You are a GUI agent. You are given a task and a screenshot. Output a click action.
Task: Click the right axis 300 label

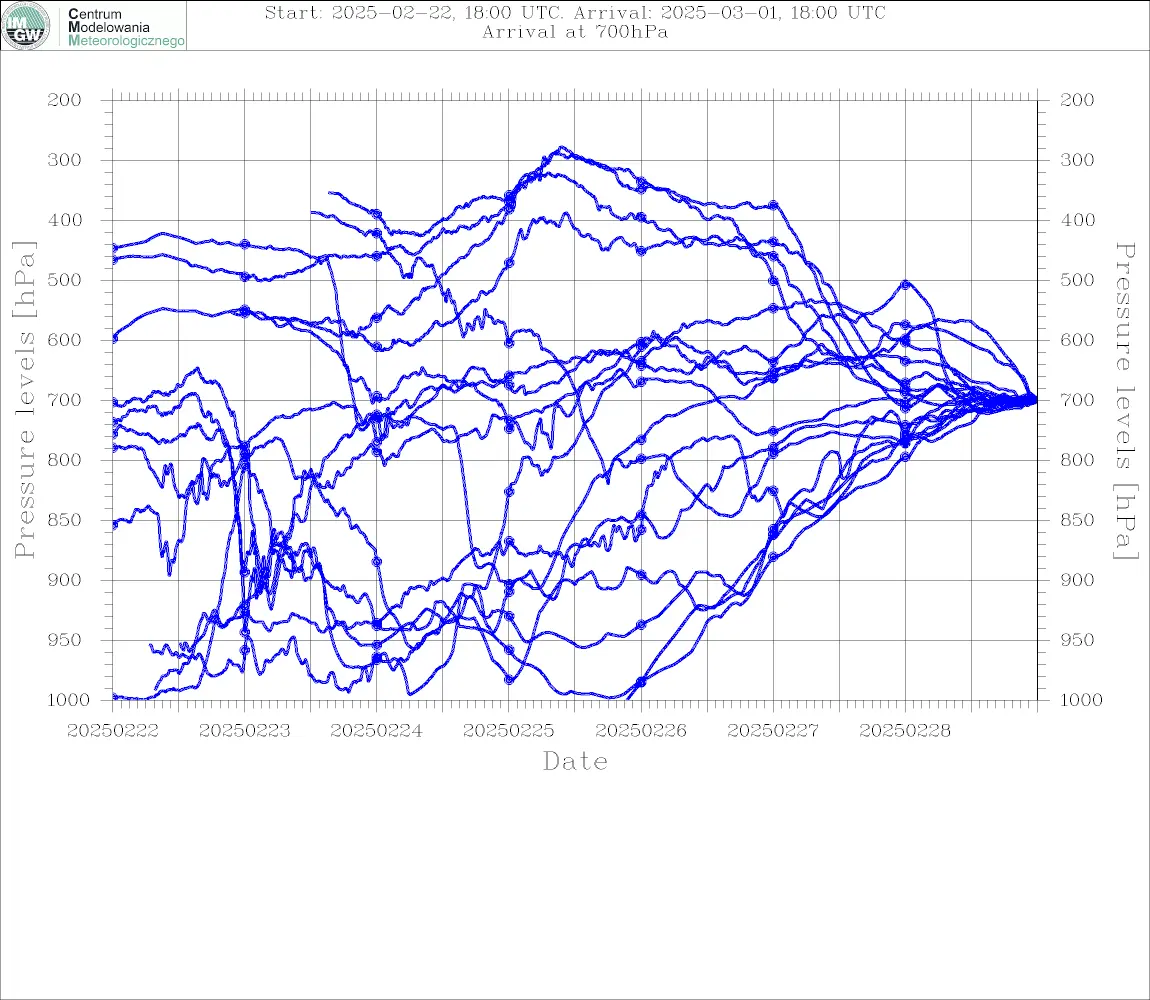tap(1077, 160)
